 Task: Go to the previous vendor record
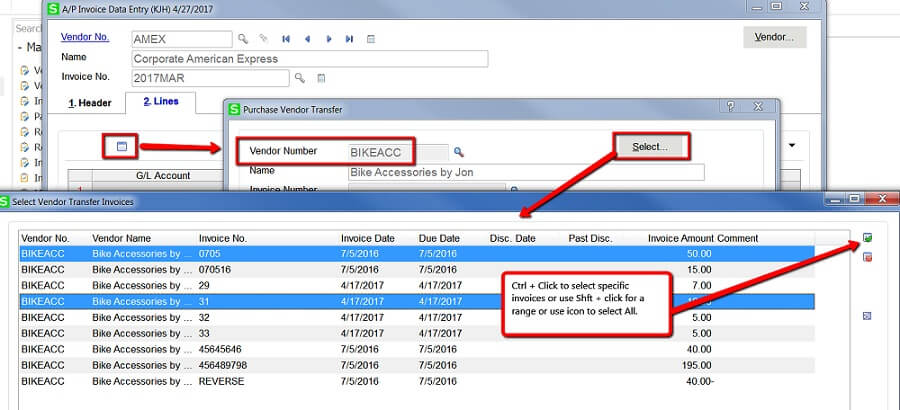[x=307, y=39]
